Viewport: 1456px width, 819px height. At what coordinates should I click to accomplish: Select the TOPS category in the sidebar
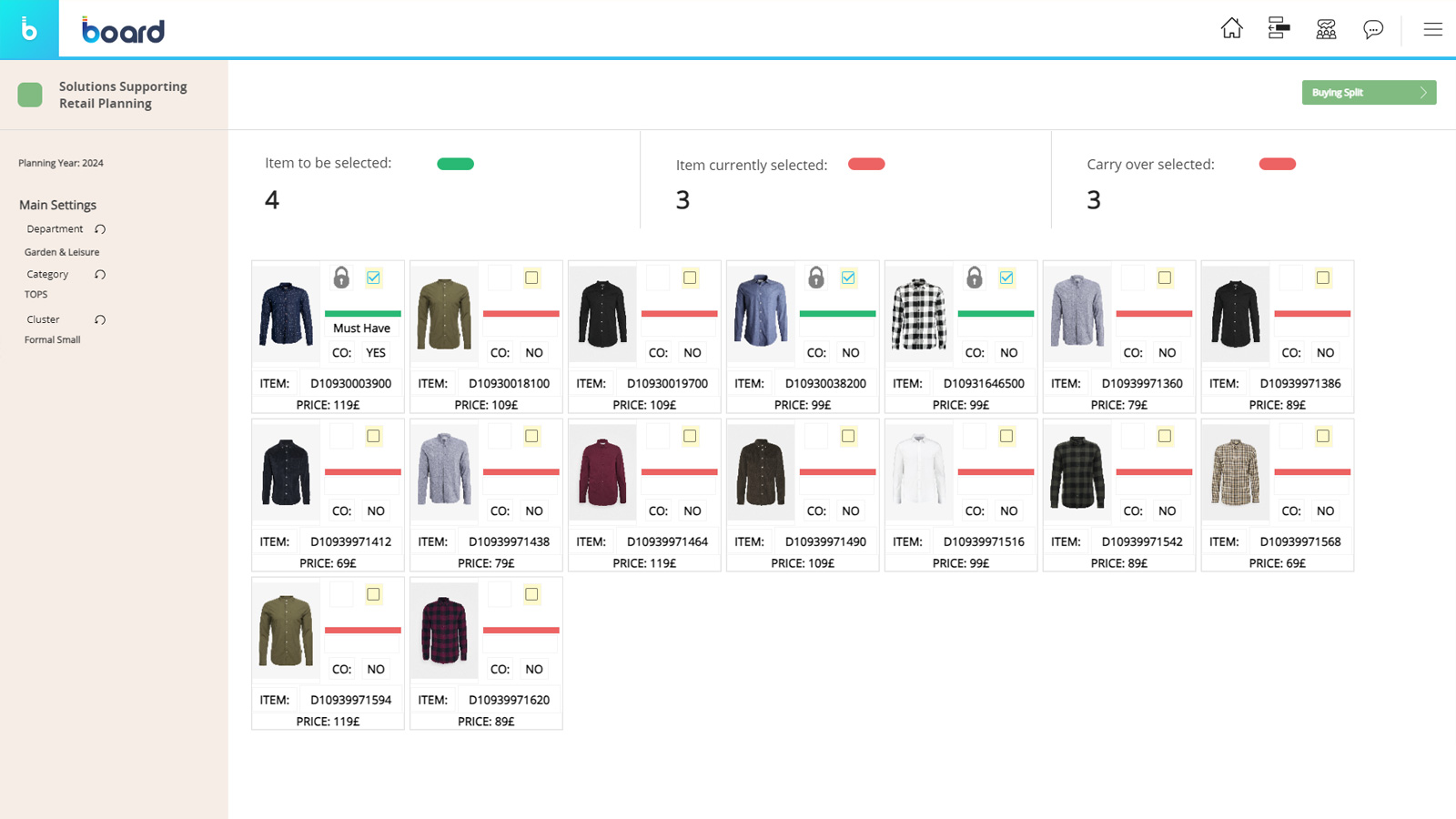[x=36, y=294]
